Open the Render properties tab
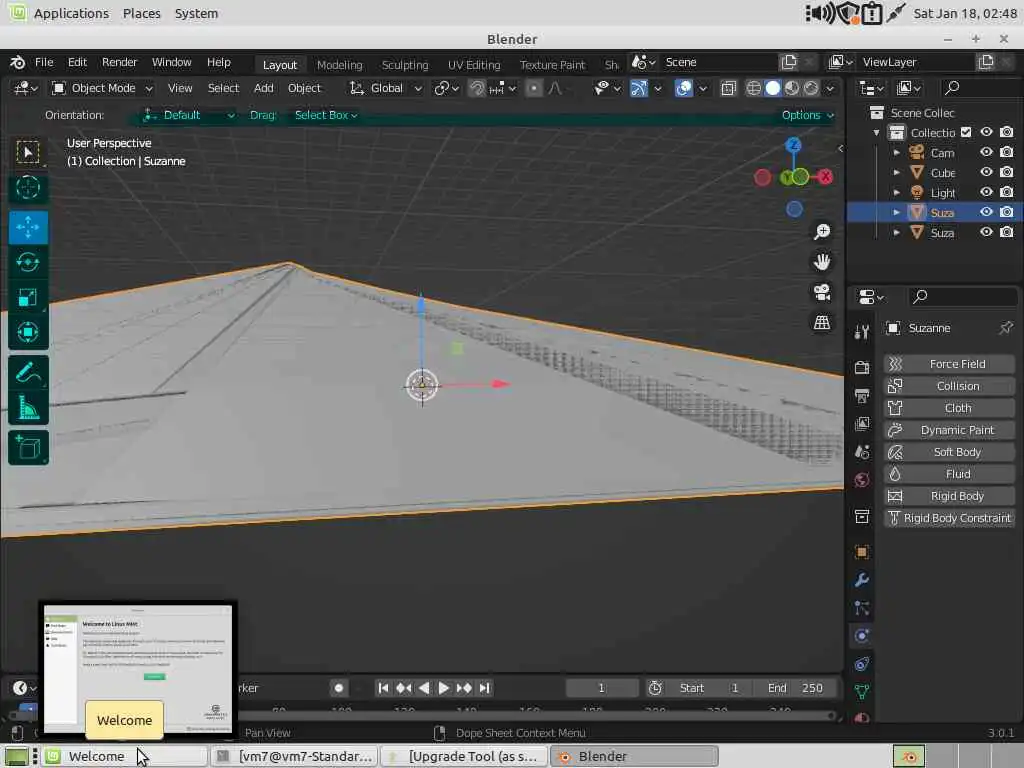The height and width of the screenshot is (768, 1024). coord(861,368)
